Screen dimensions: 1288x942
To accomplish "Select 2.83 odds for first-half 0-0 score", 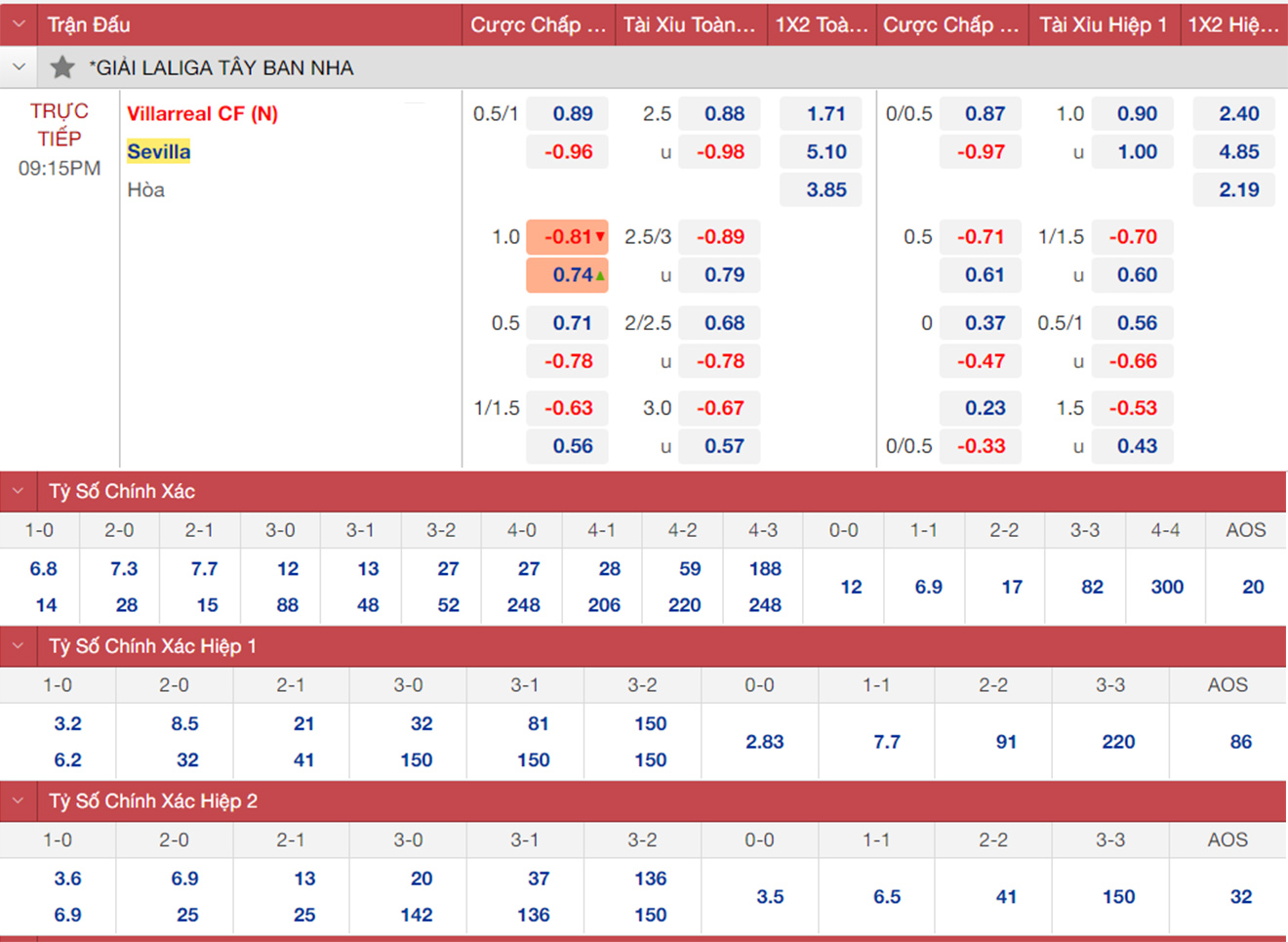I will click(x=764, y=742).
